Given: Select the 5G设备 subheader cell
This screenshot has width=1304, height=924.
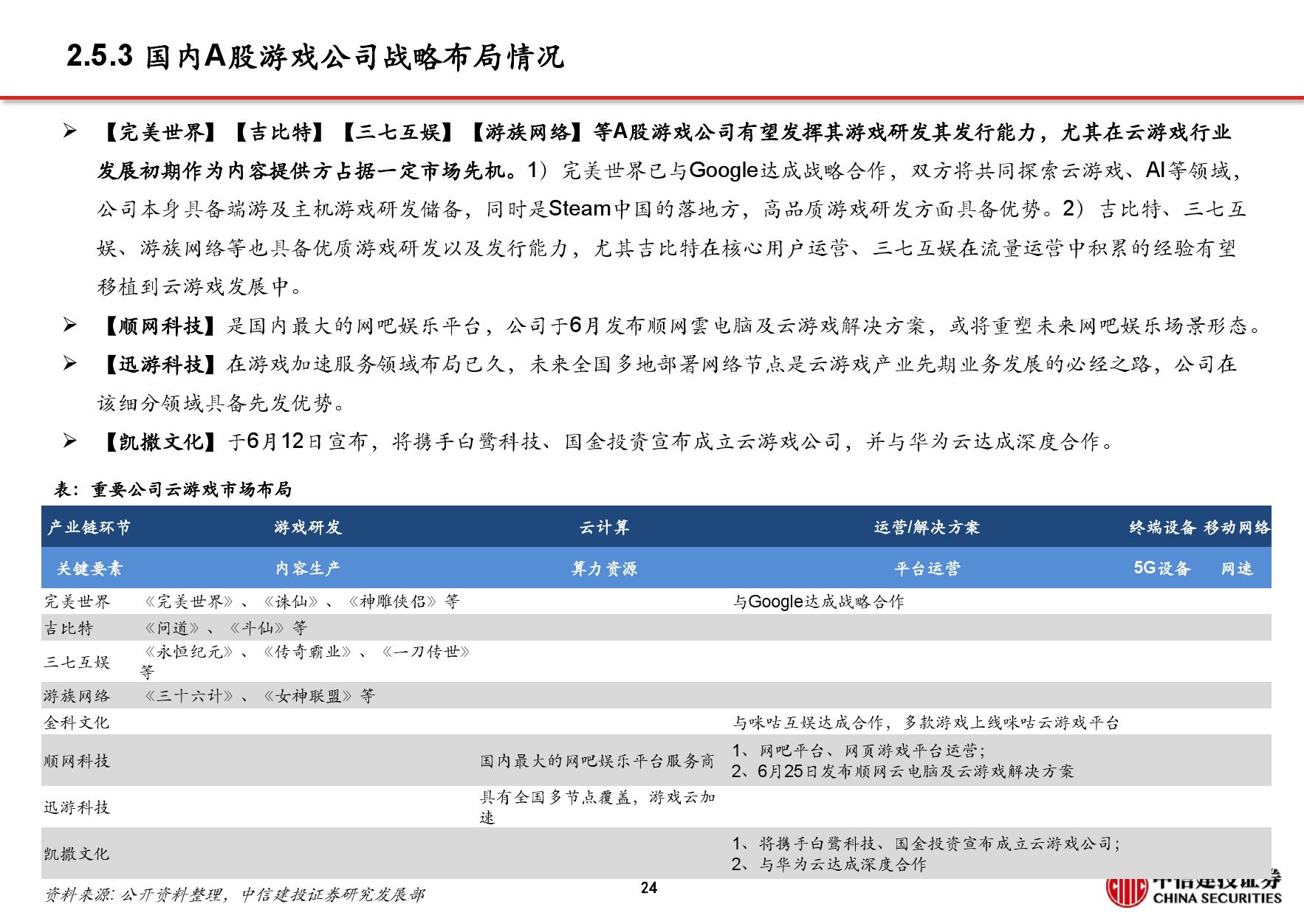Looking at the screenshot, I should click(1162, 568).
